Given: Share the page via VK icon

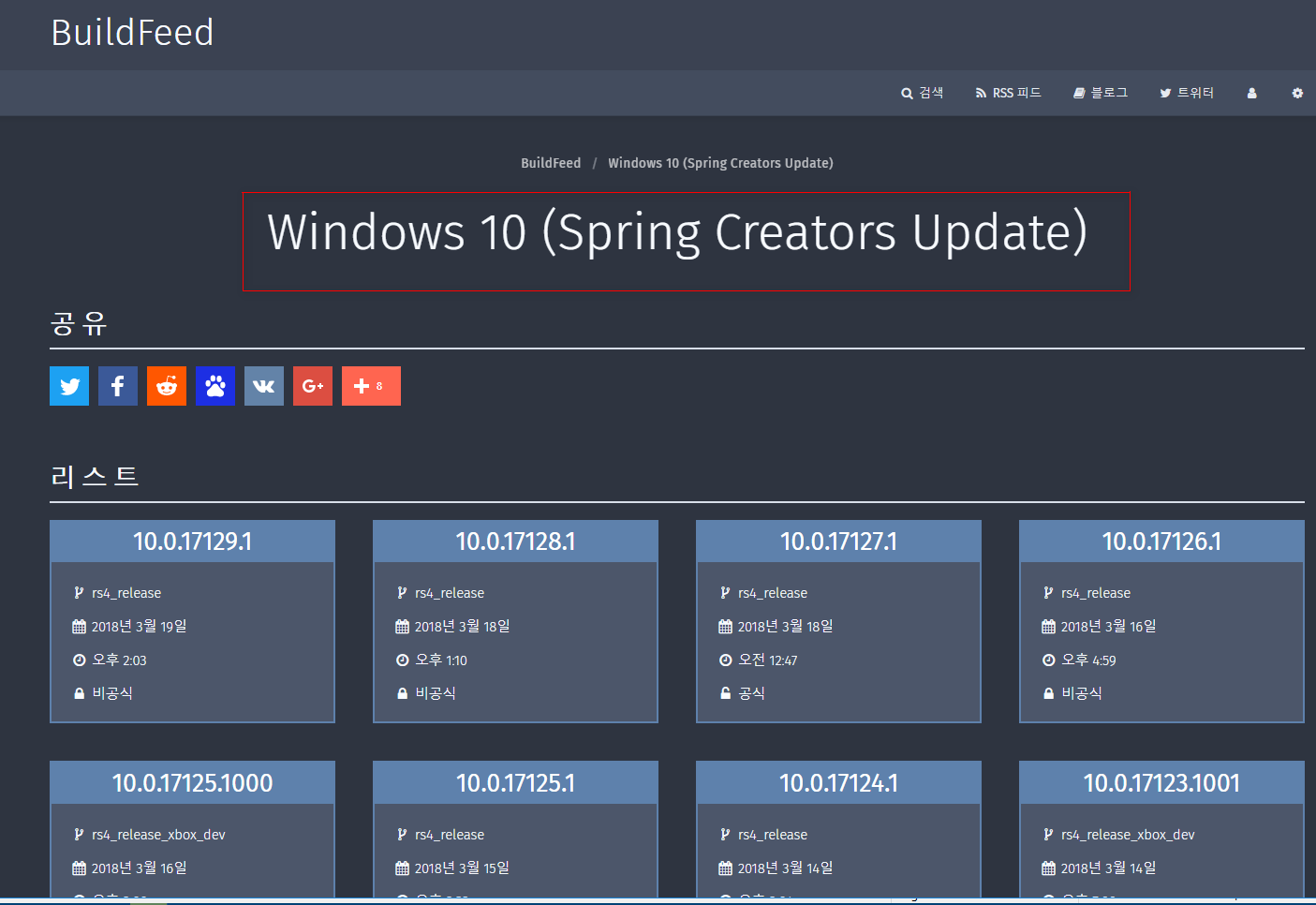Looking at the screenshot, I should 264,386.
